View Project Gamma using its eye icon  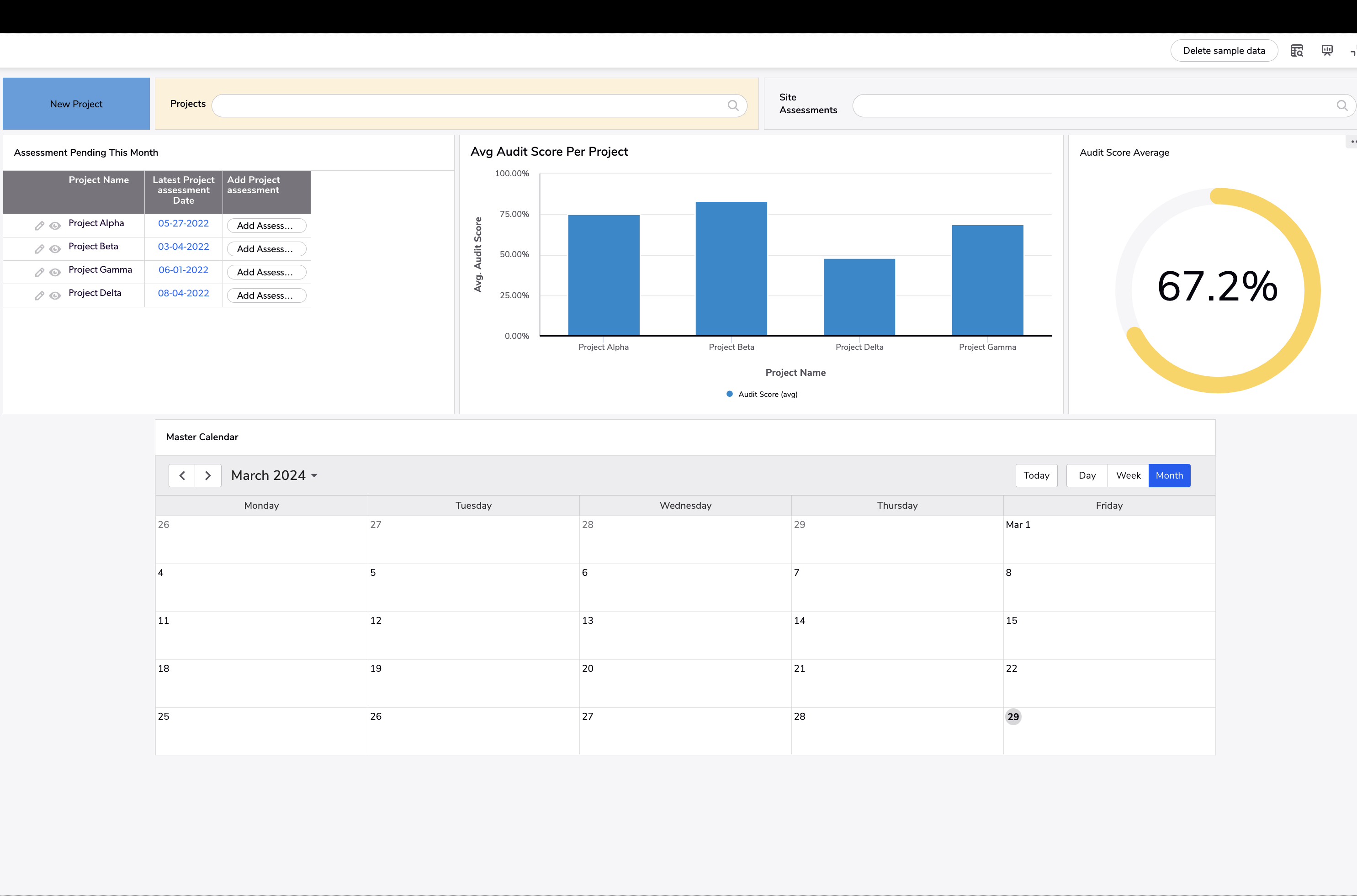point(55,272)
